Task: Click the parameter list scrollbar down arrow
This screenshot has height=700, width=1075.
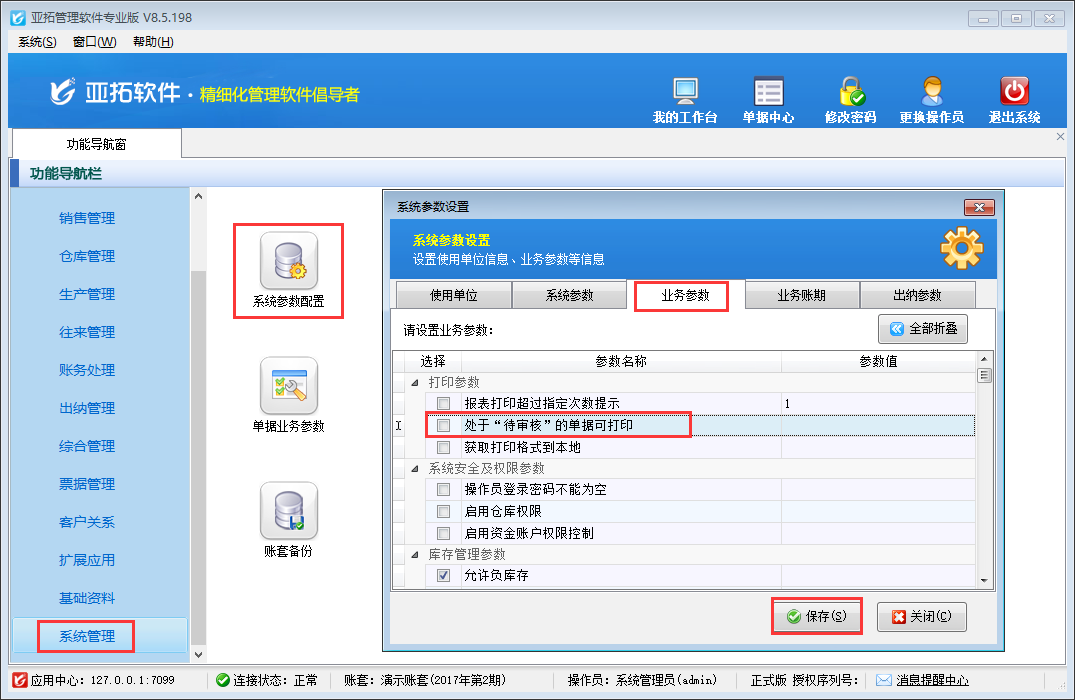Action: [x=984, y=580]
